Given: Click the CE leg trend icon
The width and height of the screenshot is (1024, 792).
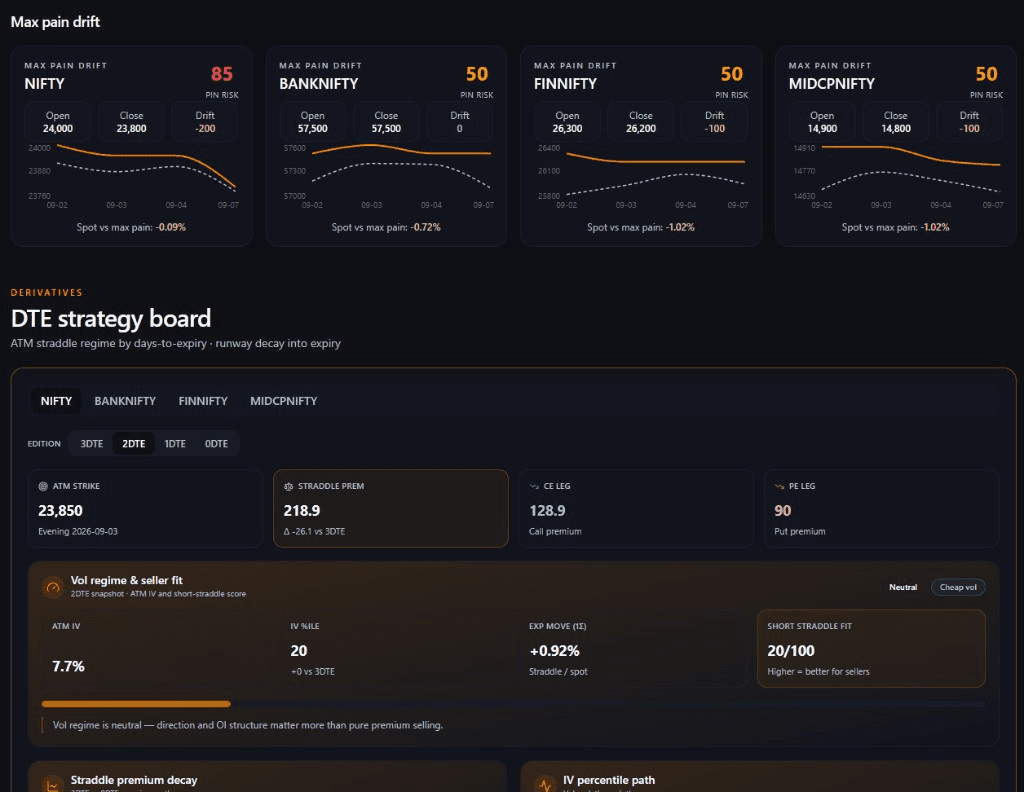Looking at the screenshot, I should [x=534, y=486].
